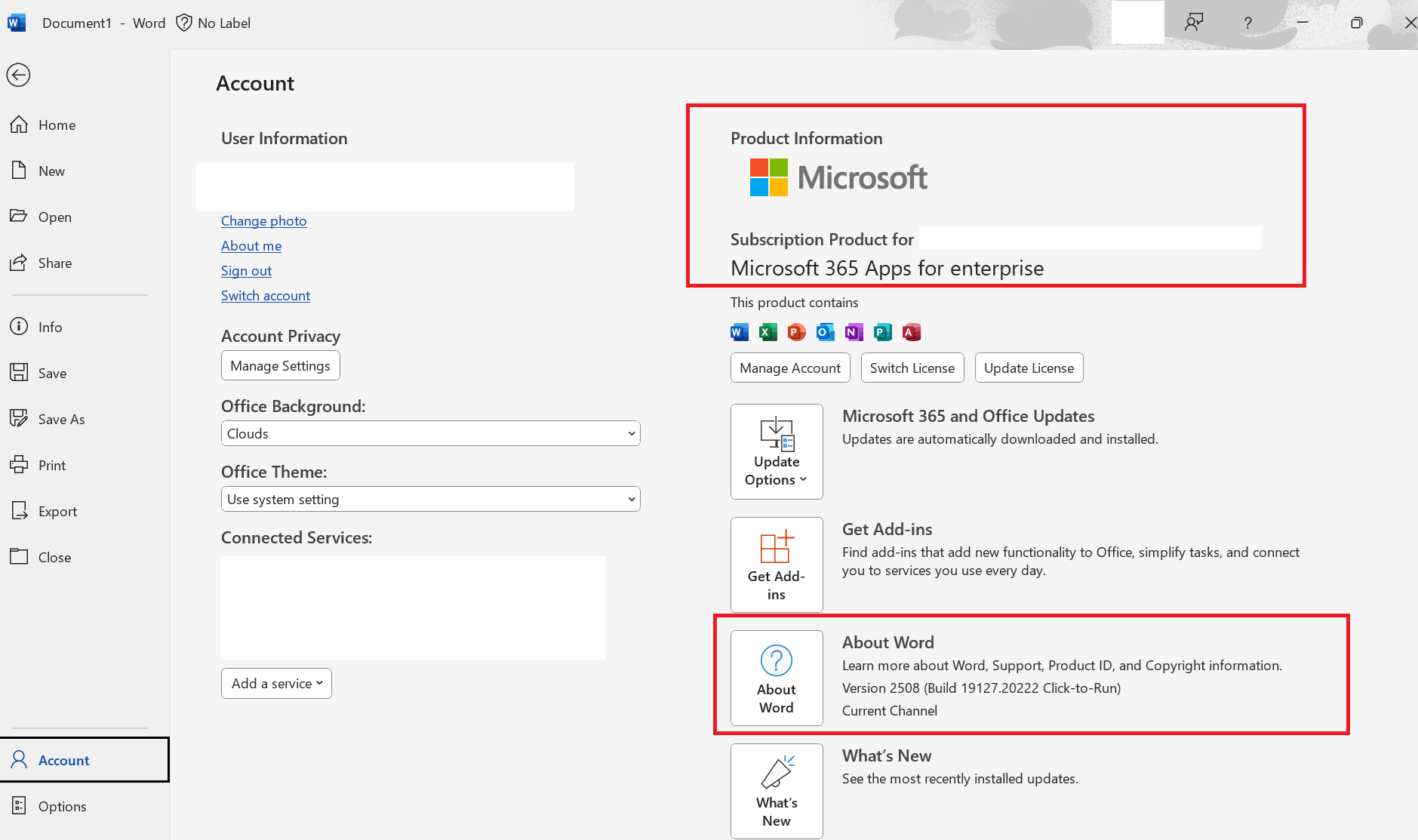
Task: Go back using the back arrow icon
Action: (18, 75)
